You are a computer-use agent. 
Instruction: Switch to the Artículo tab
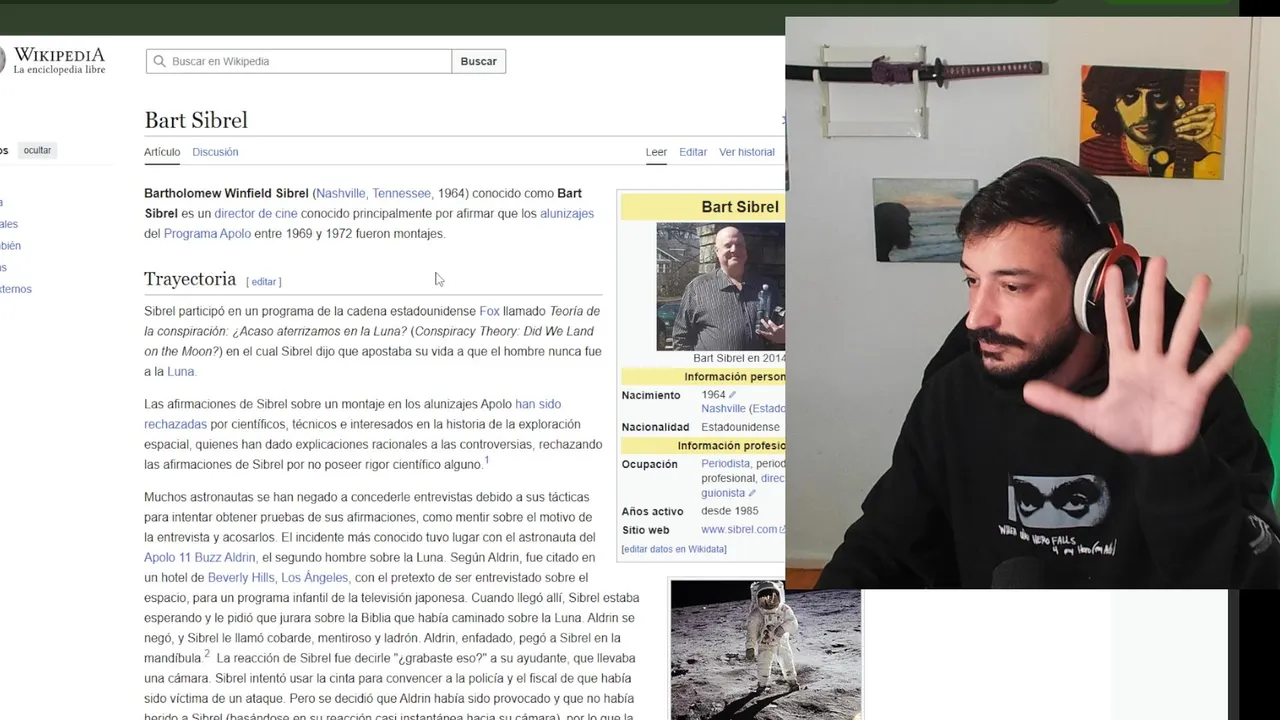(x=162, y=152)
